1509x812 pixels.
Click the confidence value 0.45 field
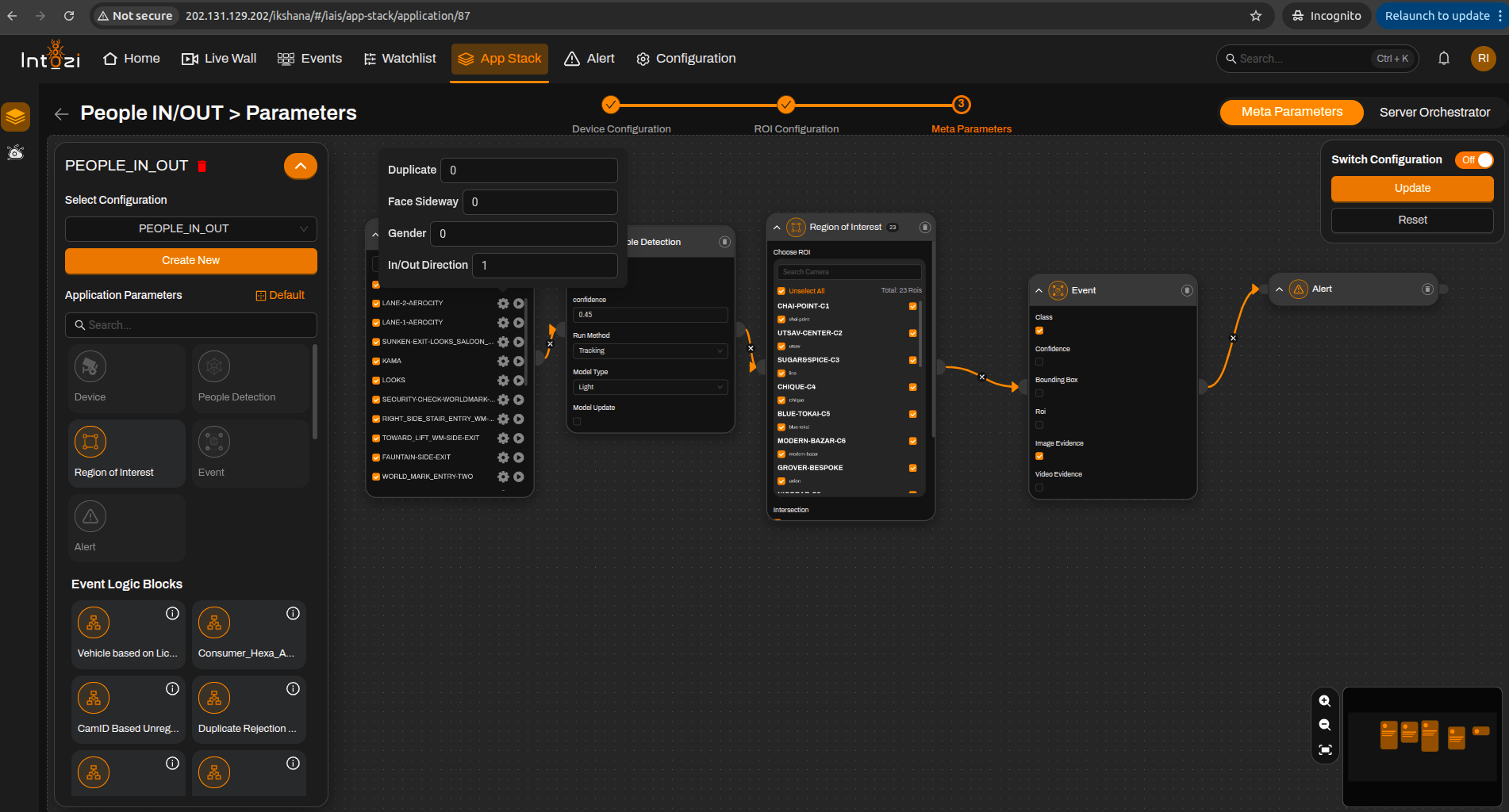pyautogui.click(x=650, y=315)
